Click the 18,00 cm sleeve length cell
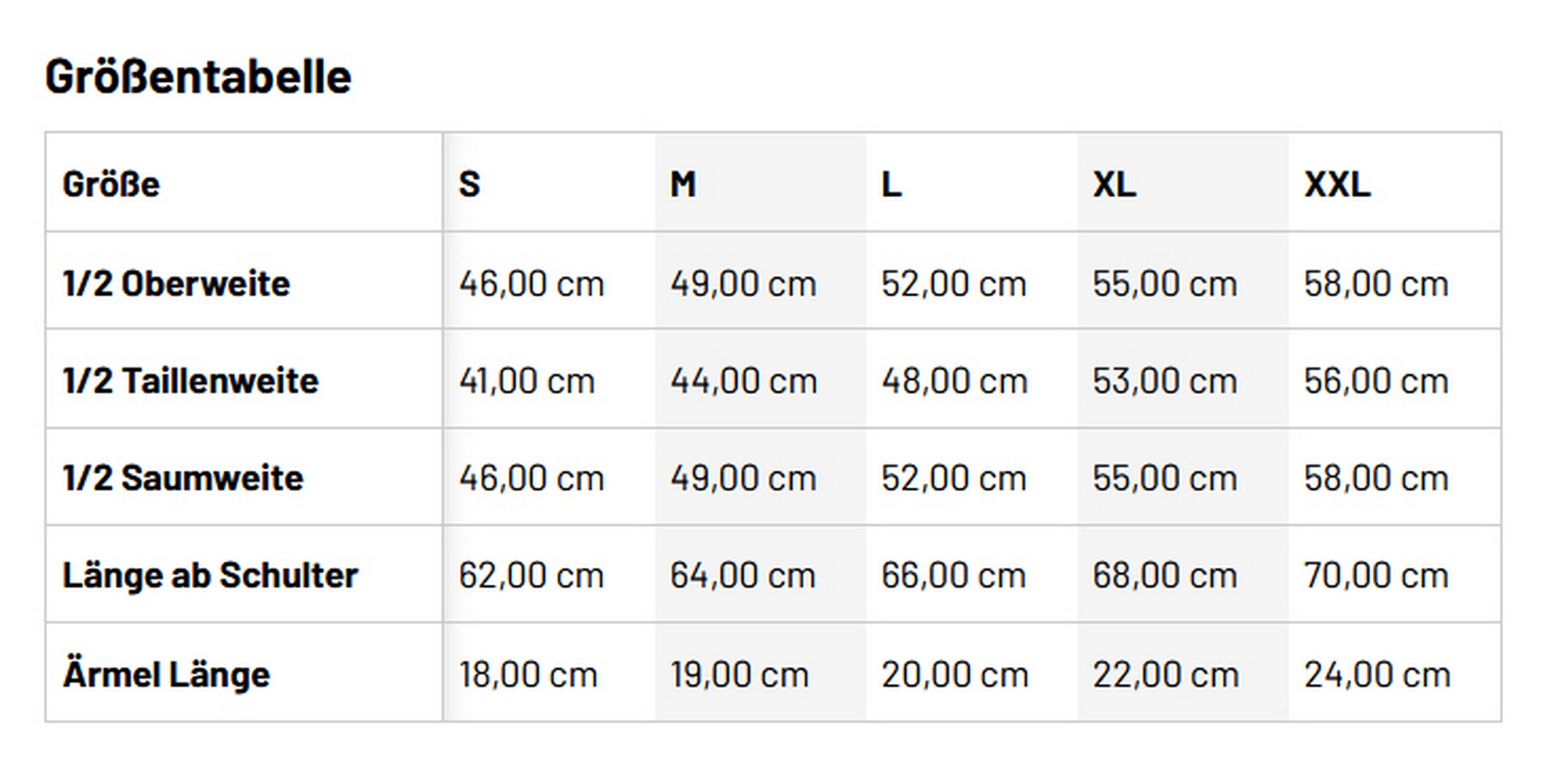This screenshot has width=1568, height=784. pyautogui.click(x=528, y=674)
